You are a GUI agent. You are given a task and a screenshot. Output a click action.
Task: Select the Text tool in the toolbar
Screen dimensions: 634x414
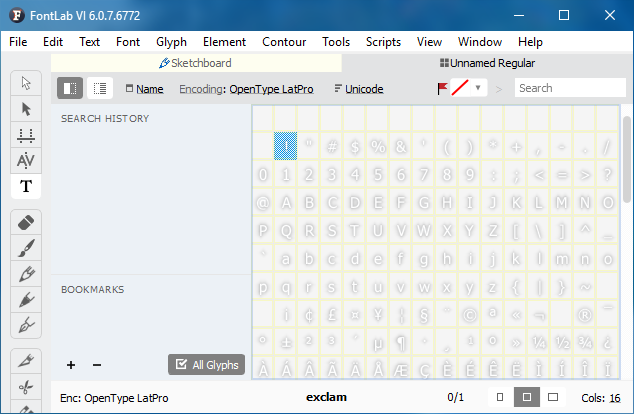click(26, 186)
